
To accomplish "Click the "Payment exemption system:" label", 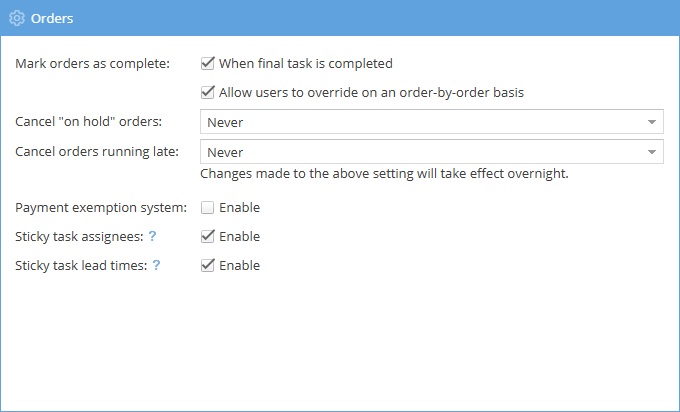I will point(101,208).
